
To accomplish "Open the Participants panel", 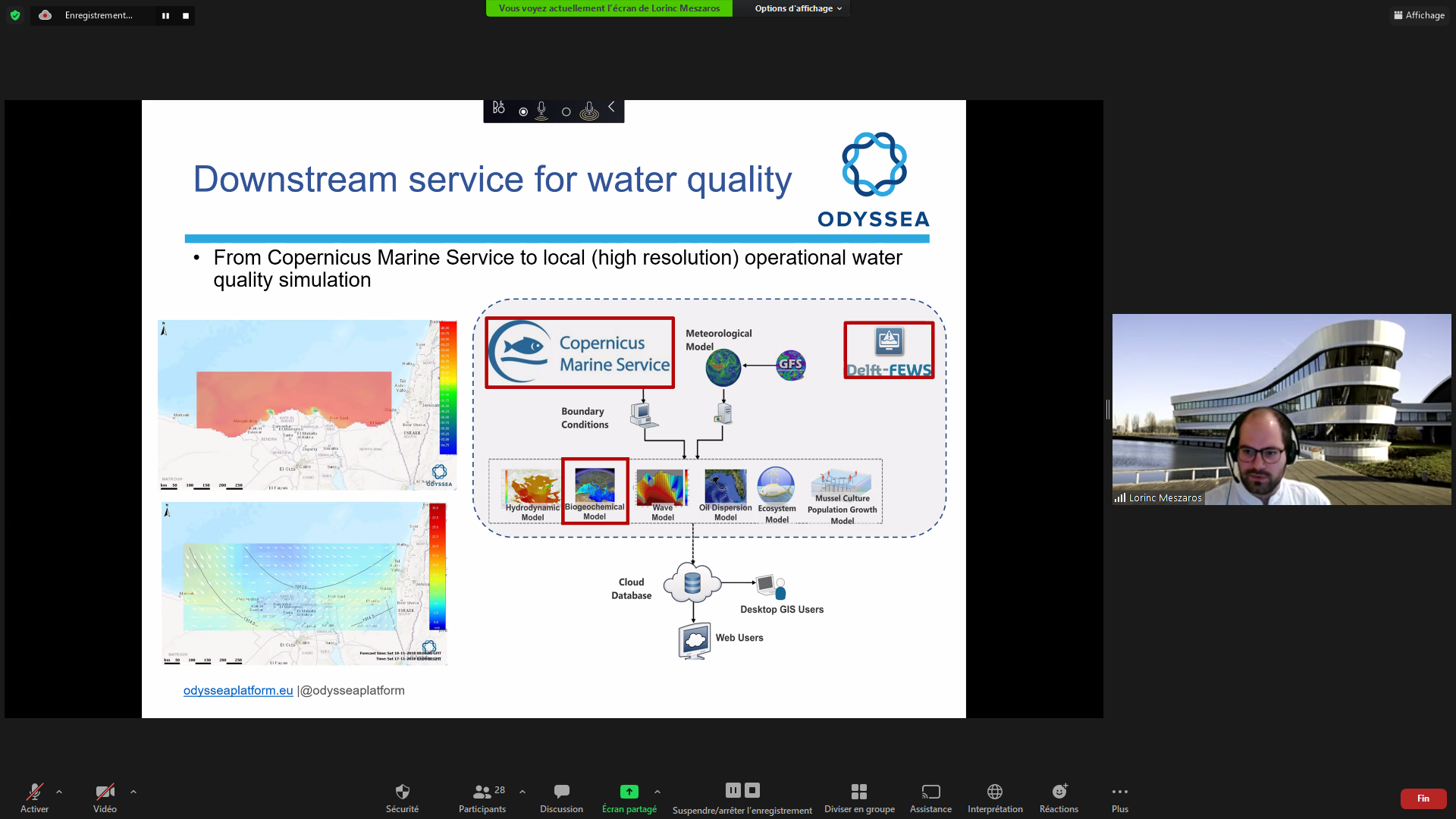I will (x=482, y=792).
